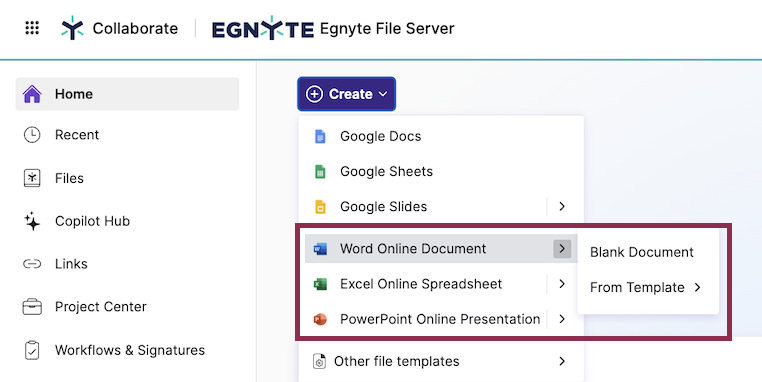762x382 pixels.
Task: Open the apps grid launcher icon
Action: (32, 28)
